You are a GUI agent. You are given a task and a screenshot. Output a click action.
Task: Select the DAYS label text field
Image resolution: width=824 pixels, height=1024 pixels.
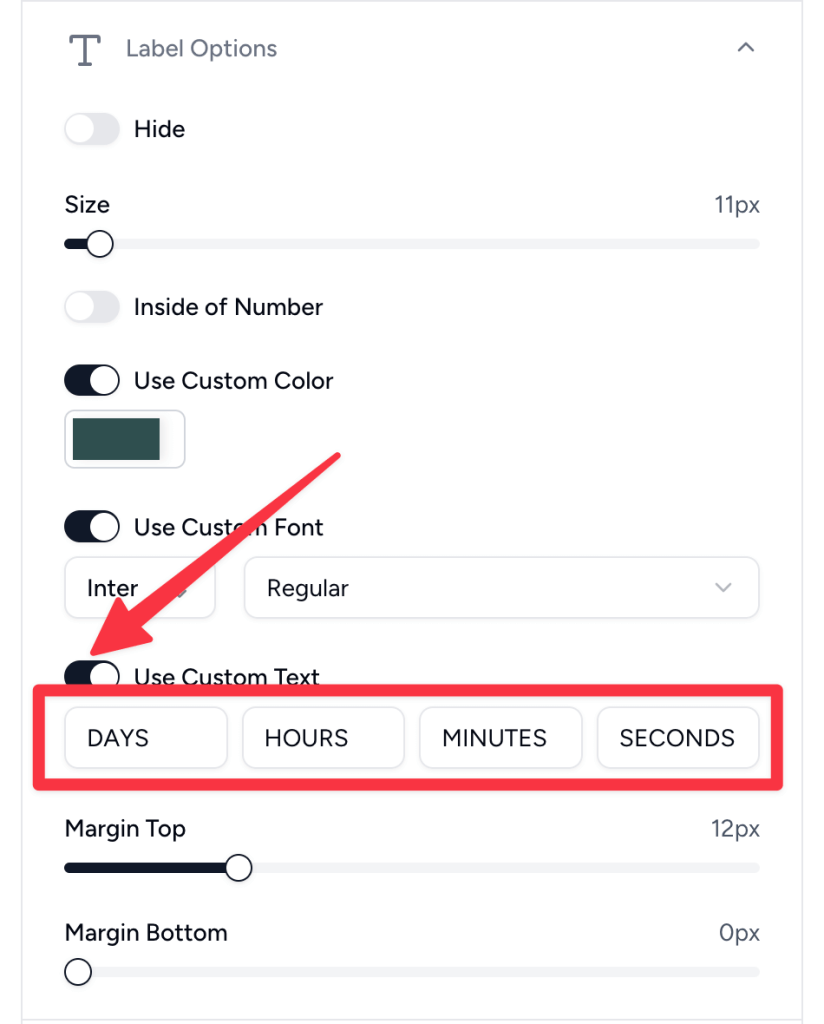(x=145, y=738)
